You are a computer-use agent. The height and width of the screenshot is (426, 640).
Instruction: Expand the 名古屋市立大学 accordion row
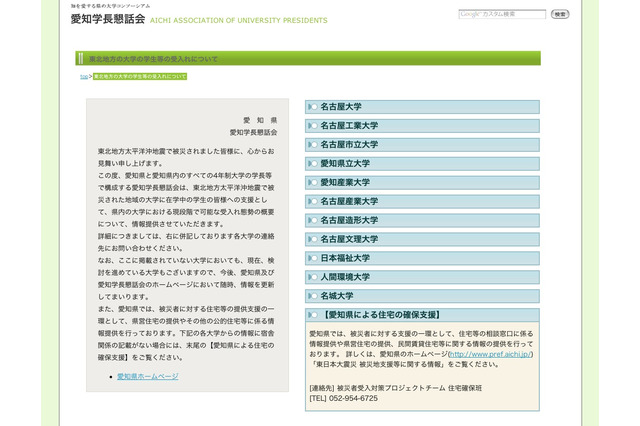tap(422, 145)
